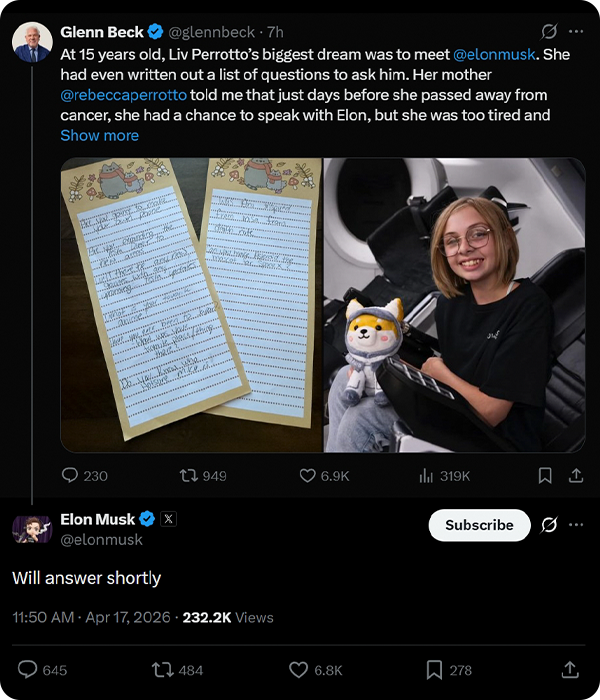The width and height of the screenshot is (600, 700).
Task: Share Elon Musk's reply
Action: tap(570, 670)
